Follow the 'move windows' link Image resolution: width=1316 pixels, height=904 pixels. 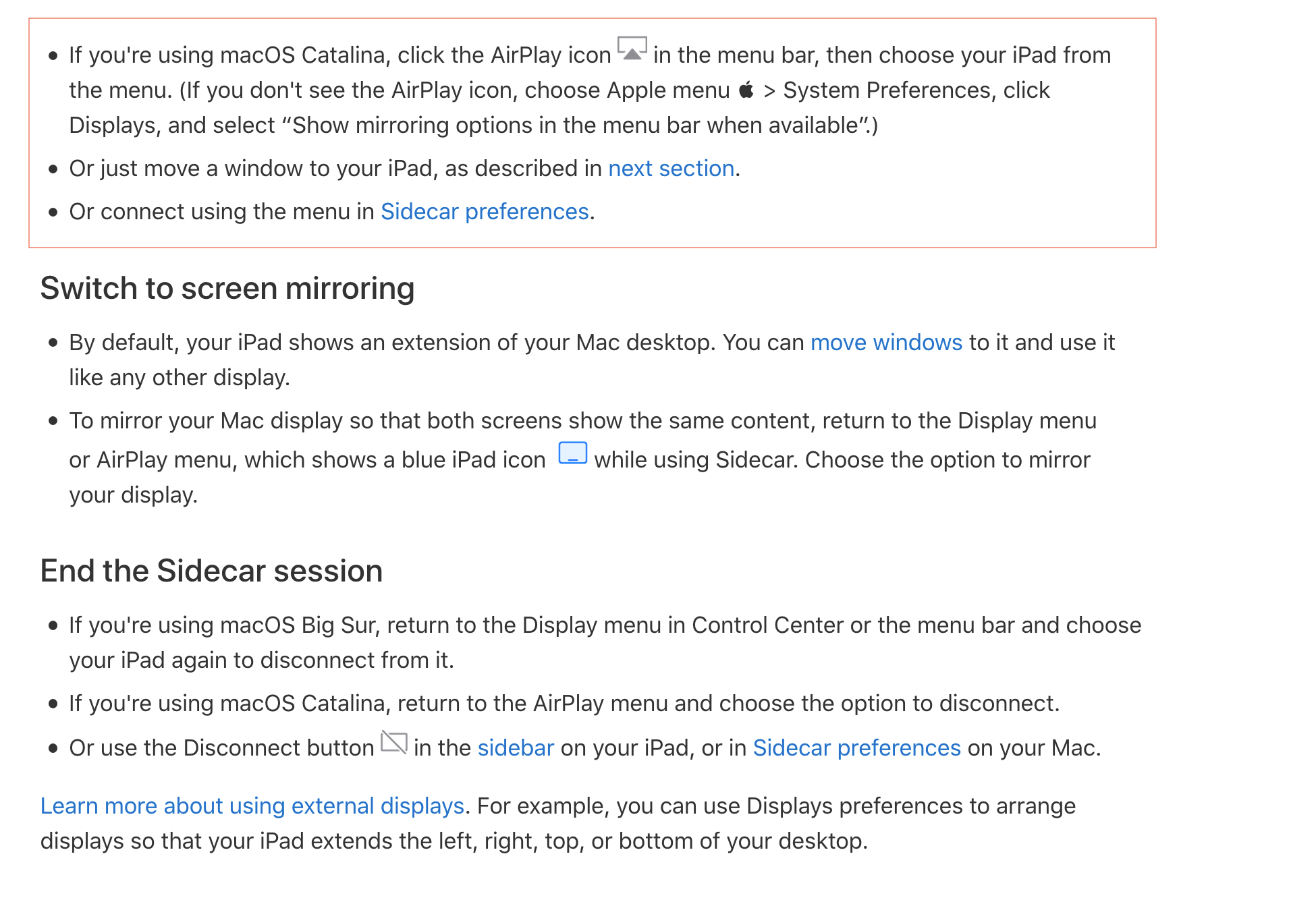886,342
